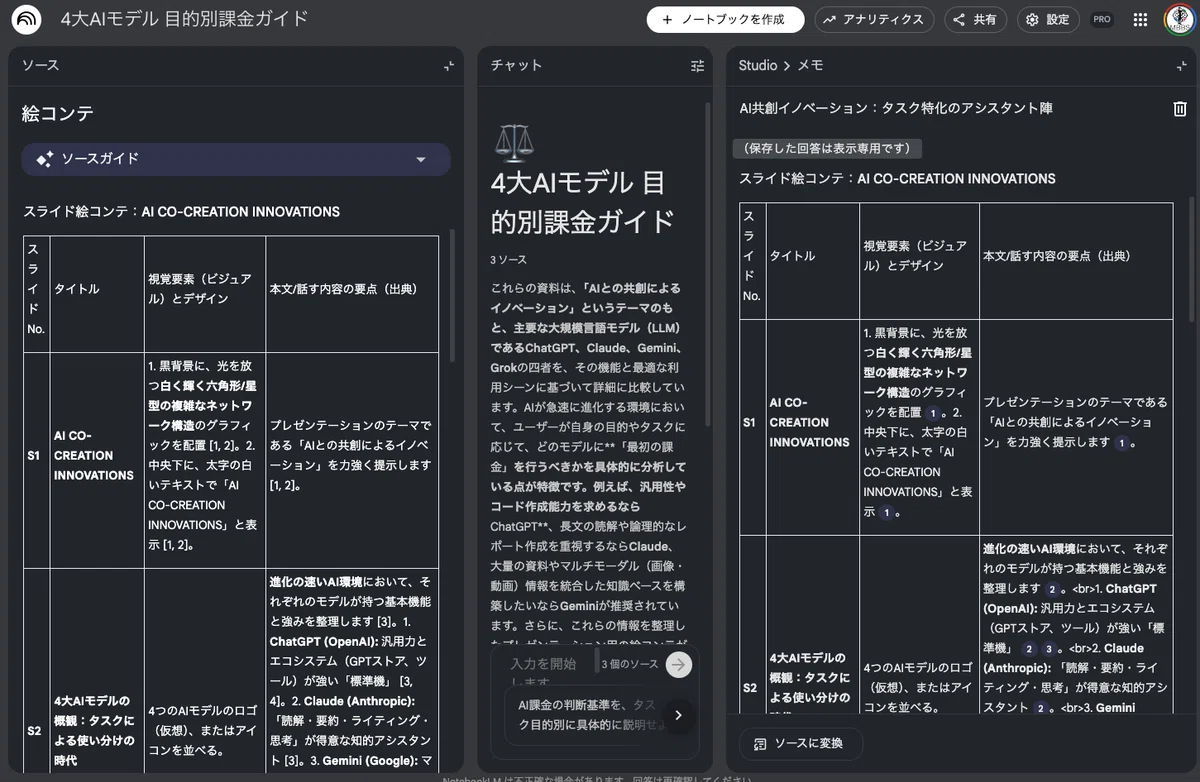Click the （保存した回答は表示専用です） notice
Viewport: 1200px width, 782px height.
[826, 148]
